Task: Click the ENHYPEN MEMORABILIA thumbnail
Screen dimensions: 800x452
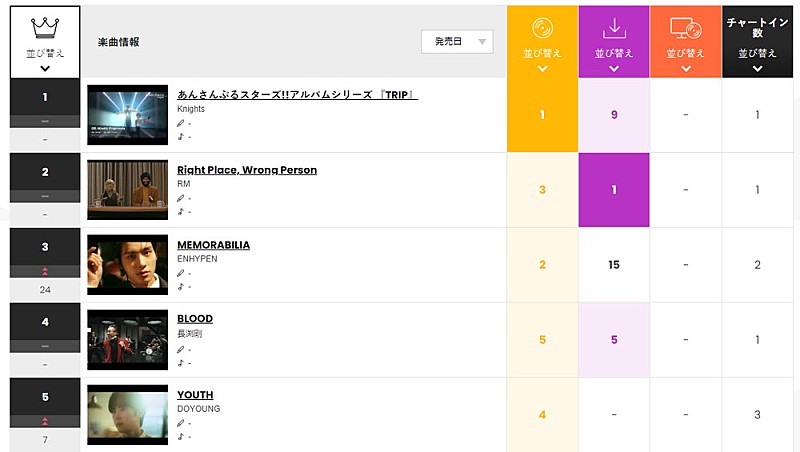Action: pos(127,265)
